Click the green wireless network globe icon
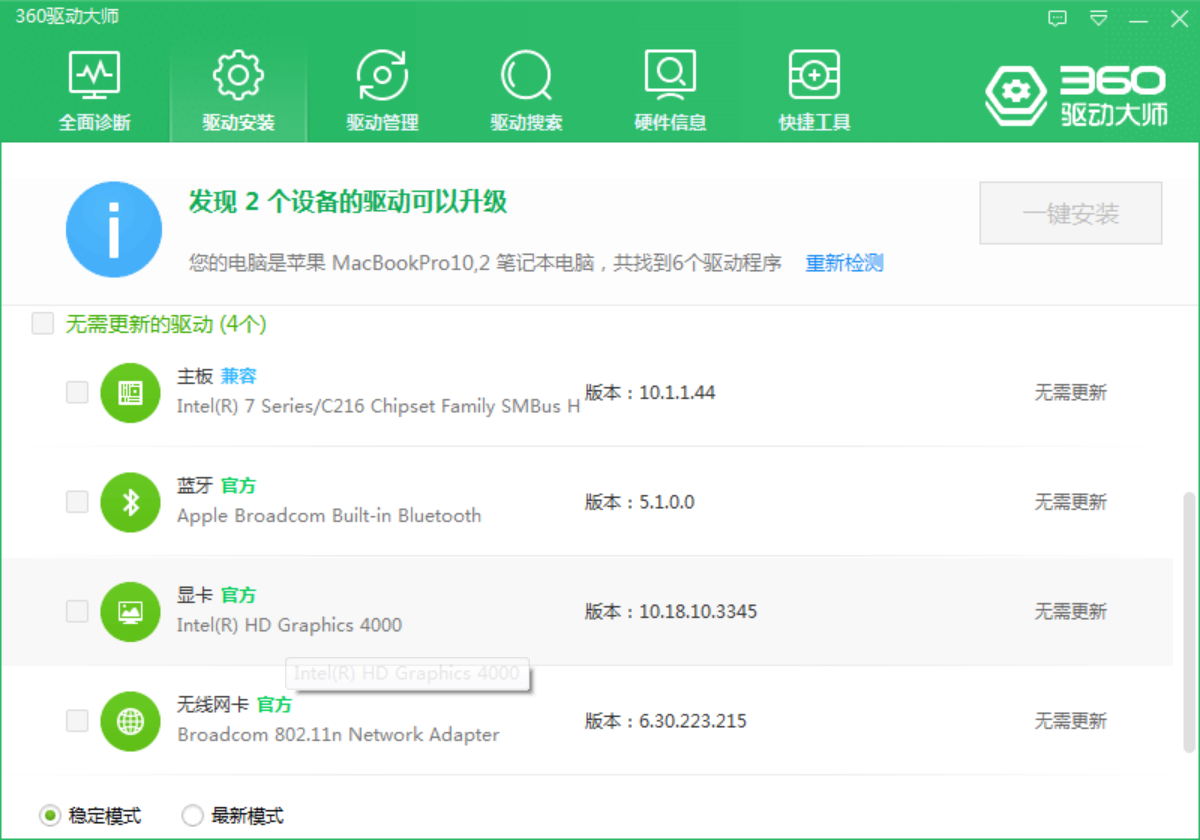1200x840 pixels. pos(130,721)
